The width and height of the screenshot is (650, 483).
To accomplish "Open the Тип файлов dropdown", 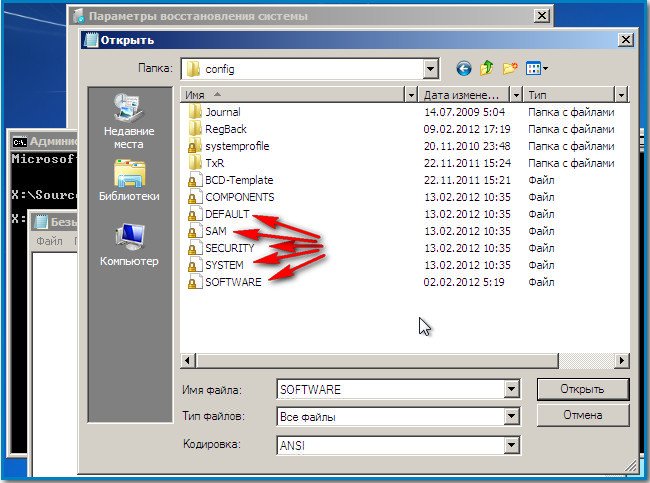I will click(512, 416).
